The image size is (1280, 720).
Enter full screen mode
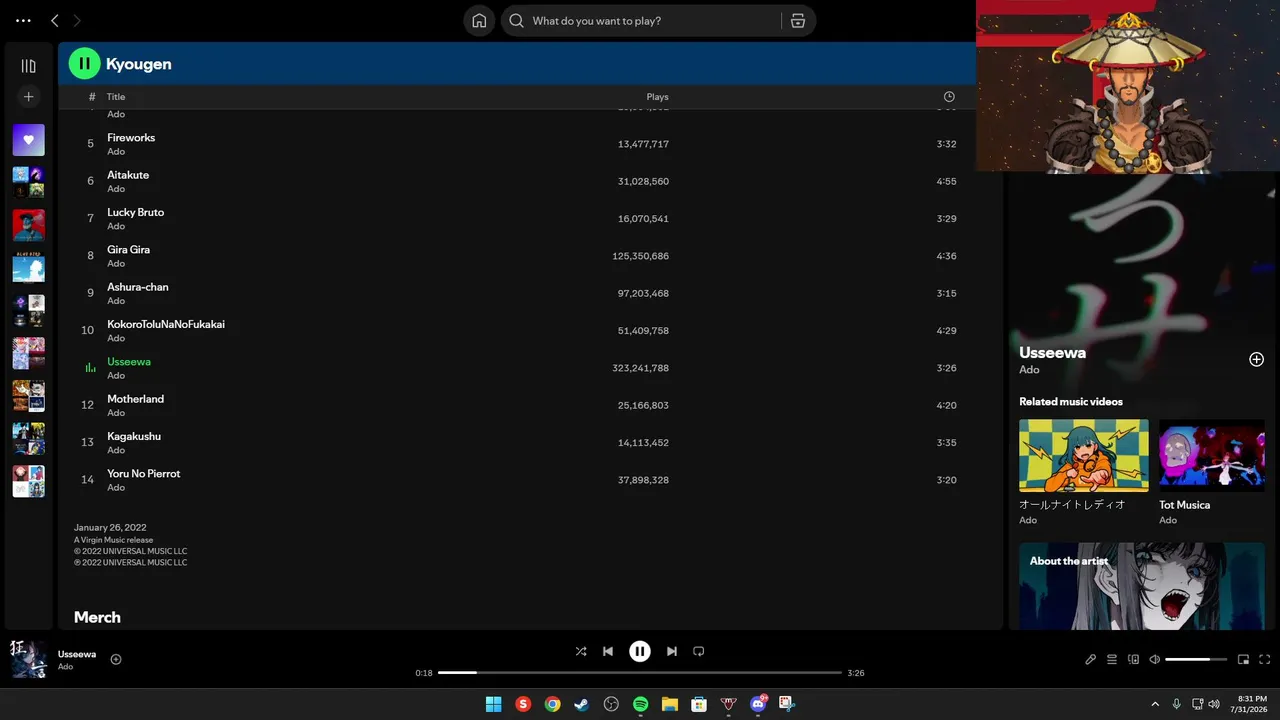tap(1265, 659)
